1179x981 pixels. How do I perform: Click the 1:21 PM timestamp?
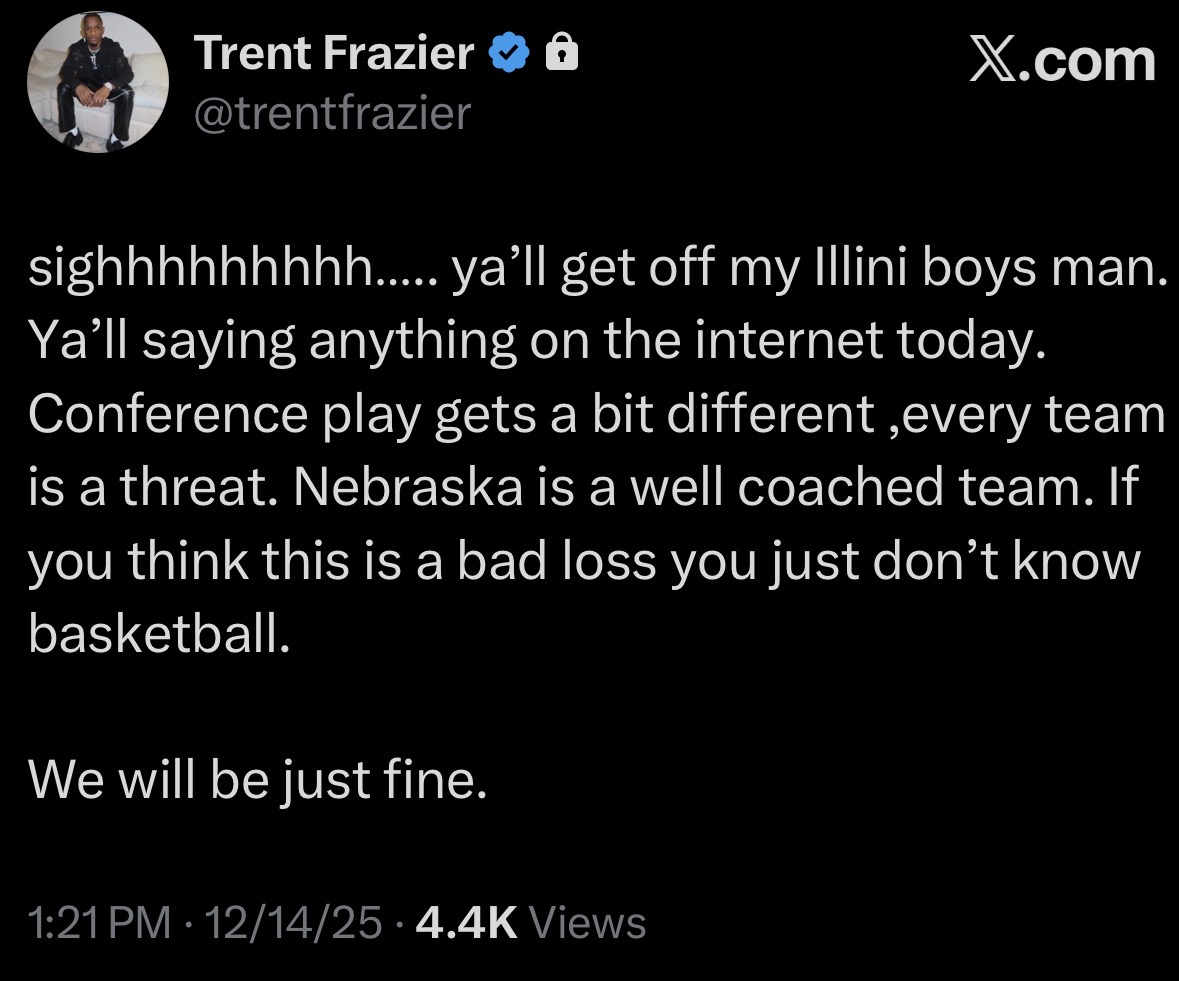pyautogui.click(x=99, y=922)
